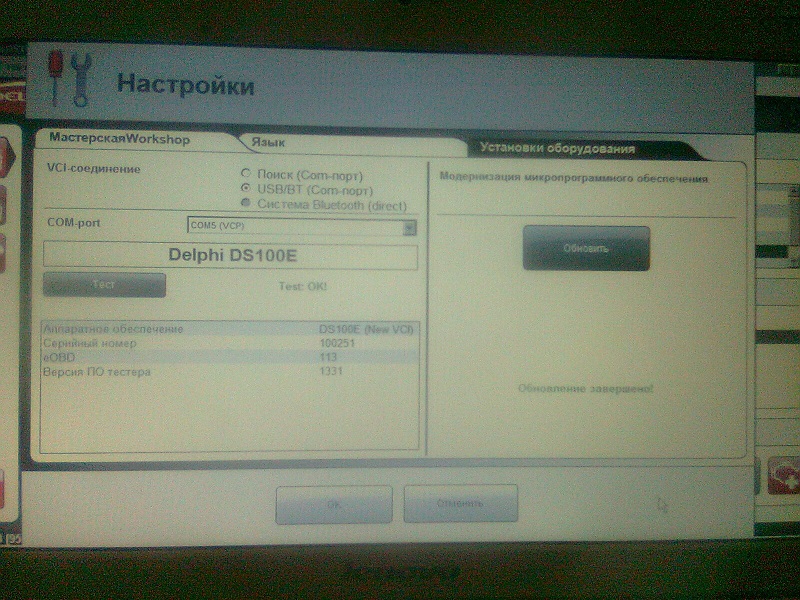This screenshot has height=600, width=800.
Task: Click the tester software version value 1331
Action: pos(331,371)
